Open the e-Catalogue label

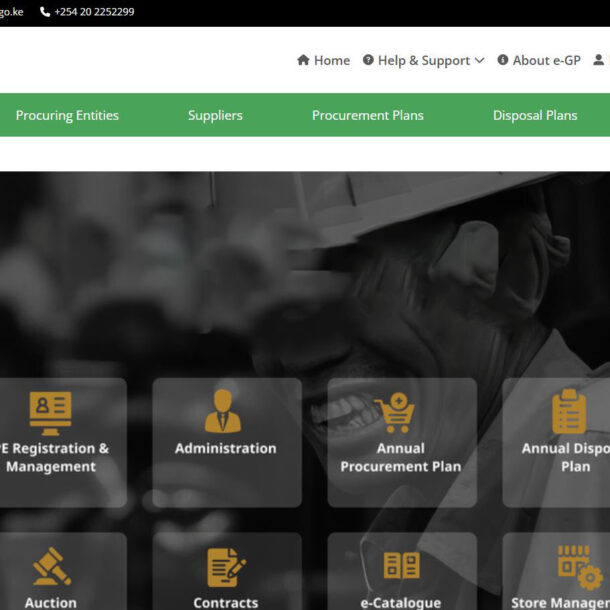point(401,603)
